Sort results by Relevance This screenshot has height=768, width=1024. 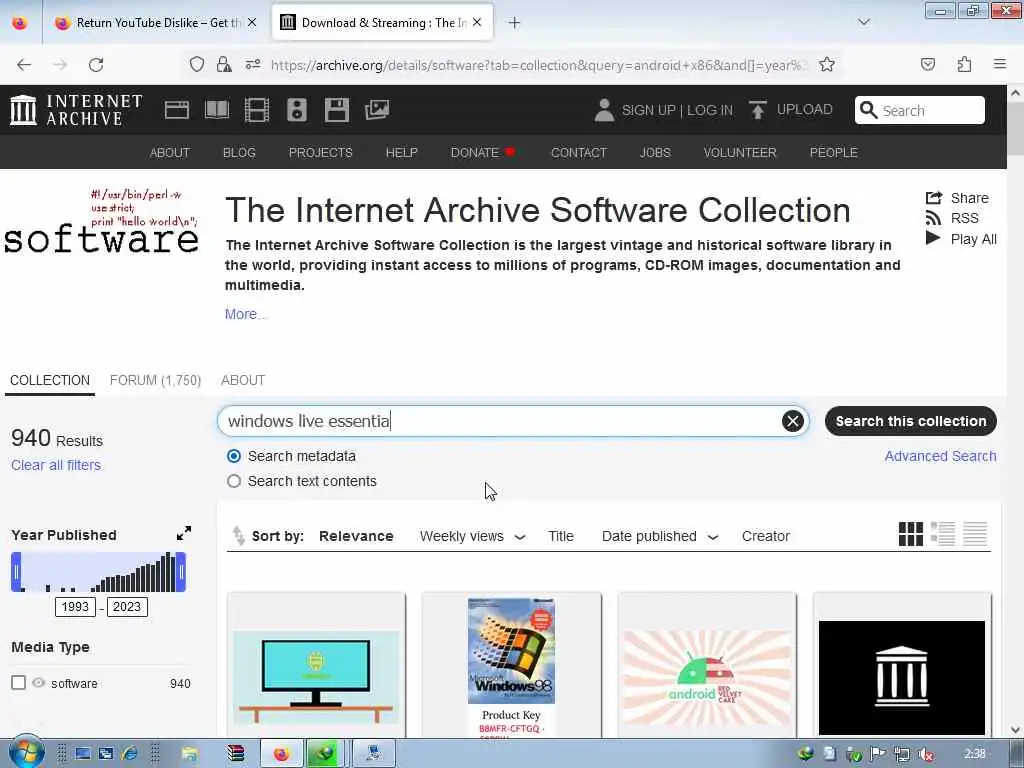(356, 536)
